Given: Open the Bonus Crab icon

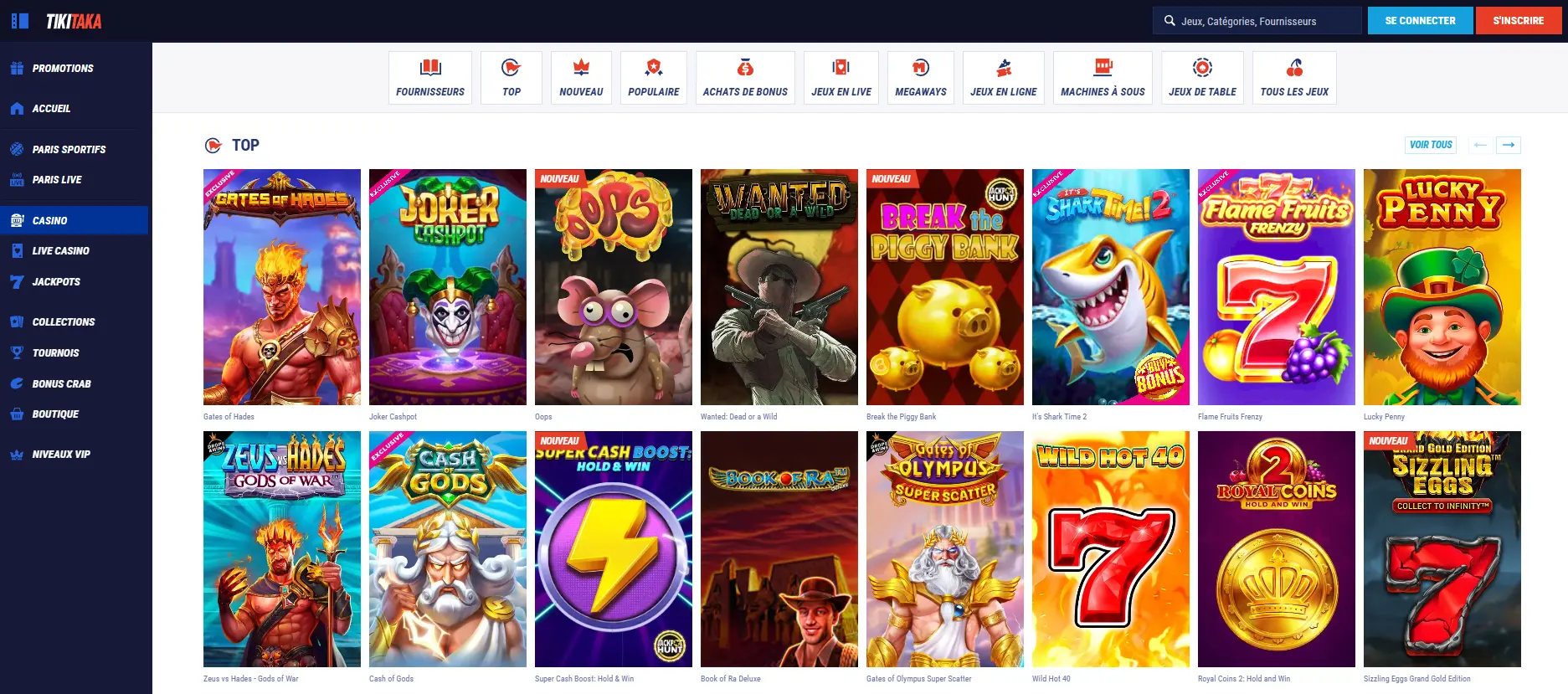Looking at the screenshot, I should 17,383.
